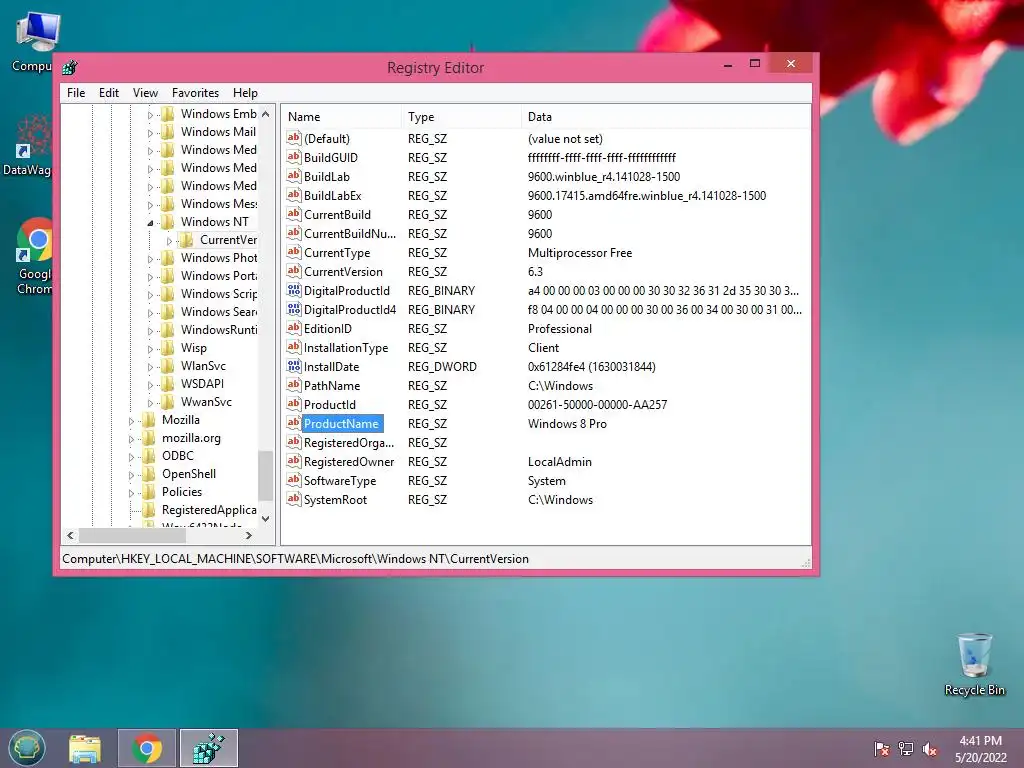1024x768 pixels.
Task: Click the Registry Editor title bar icon
Action: pyautogui.click(x=70, y=67)
